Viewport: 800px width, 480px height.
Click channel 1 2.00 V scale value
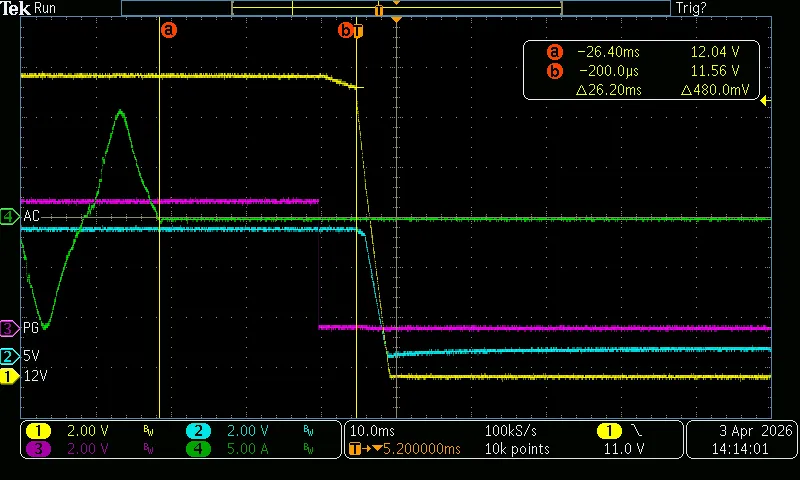pos(88,431)
